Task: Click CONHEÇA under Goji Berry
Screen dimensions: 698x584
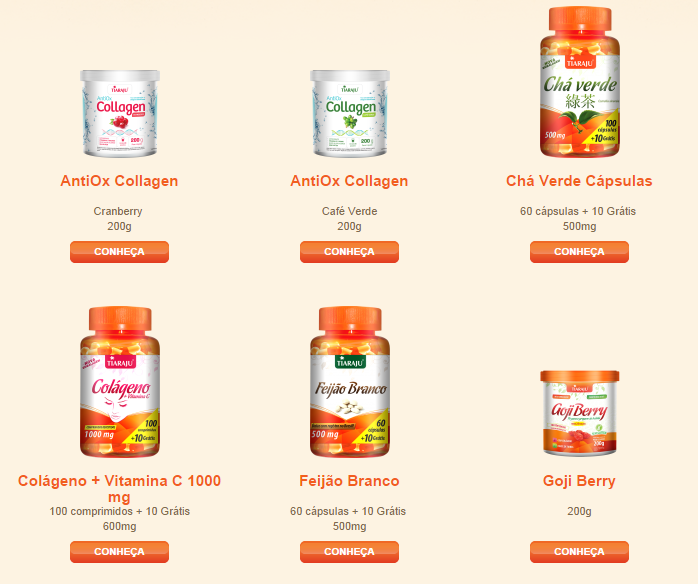Action: (x=579, y=552)
